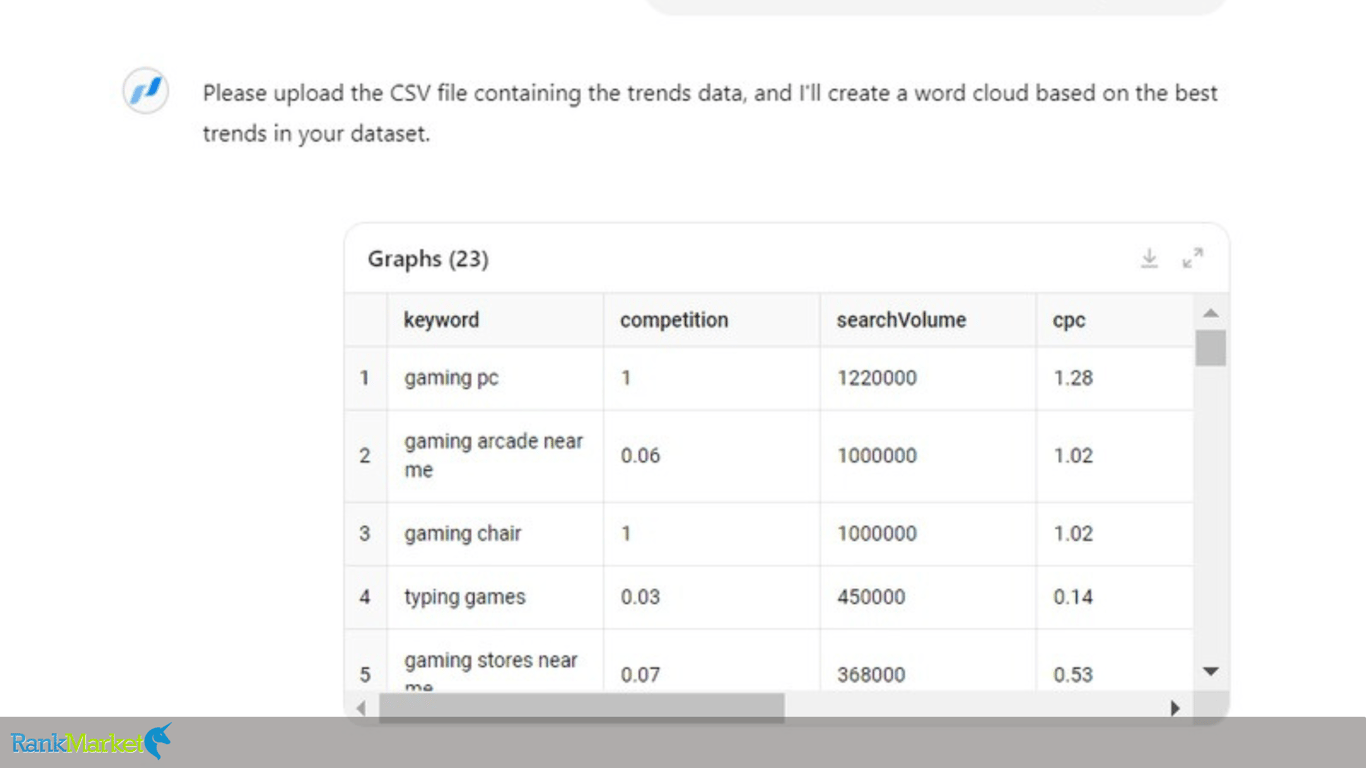
Task: Click row number 2 in table
Action: pyautogui.click(x=365, y=456)
